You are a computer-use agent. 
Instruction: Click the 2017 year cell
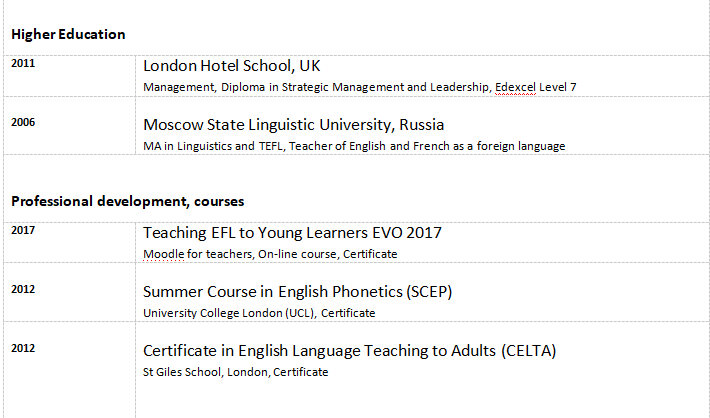pyautogui.click(x=23, y=230)
